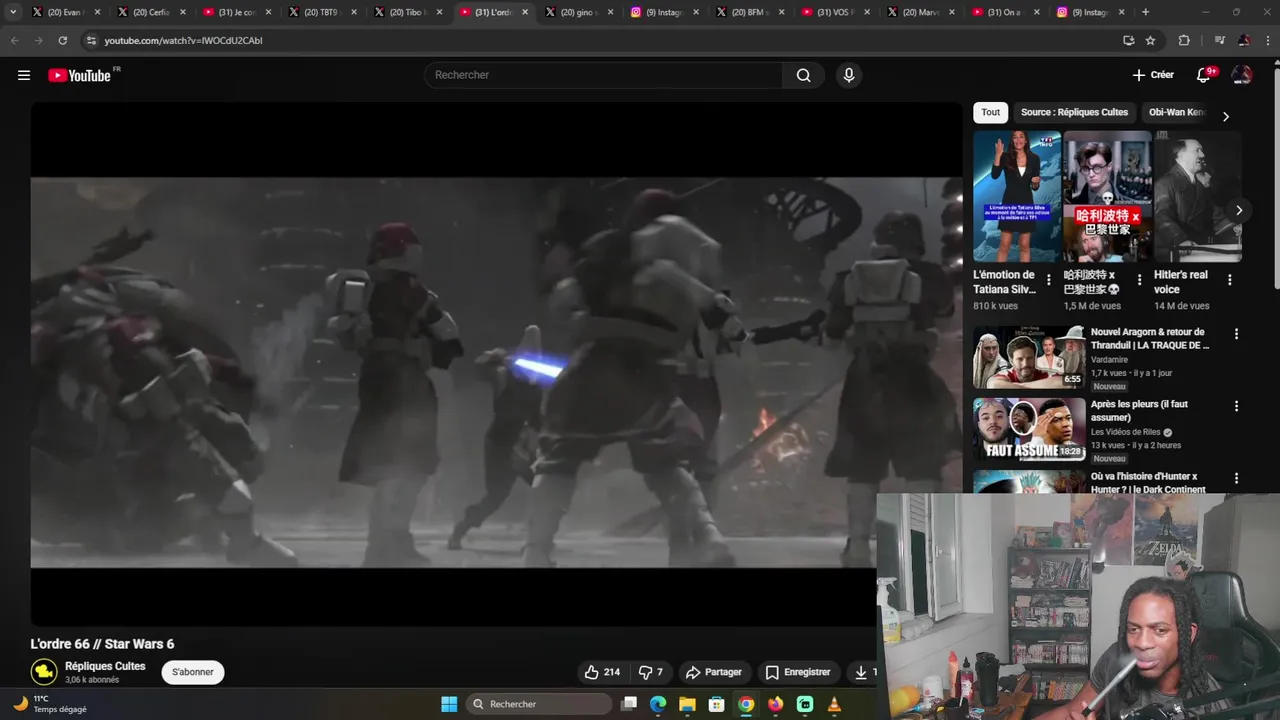Open File Explorer from the taskbar
Image resolution: width=1280 pixels, height=720 pixels.
coord(687,704)
